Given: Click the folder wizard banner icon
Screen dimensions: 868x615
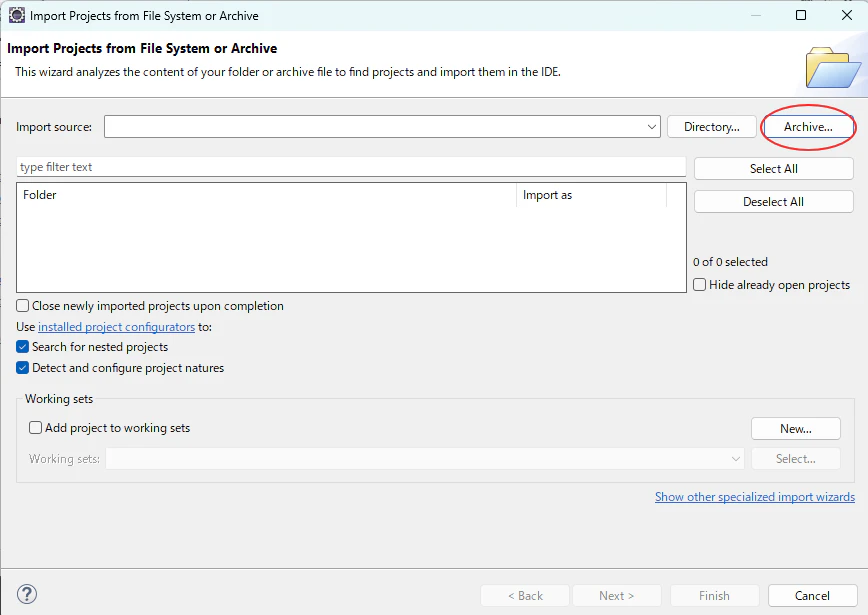Looking at the screenshot, I should tap(833, 67).
